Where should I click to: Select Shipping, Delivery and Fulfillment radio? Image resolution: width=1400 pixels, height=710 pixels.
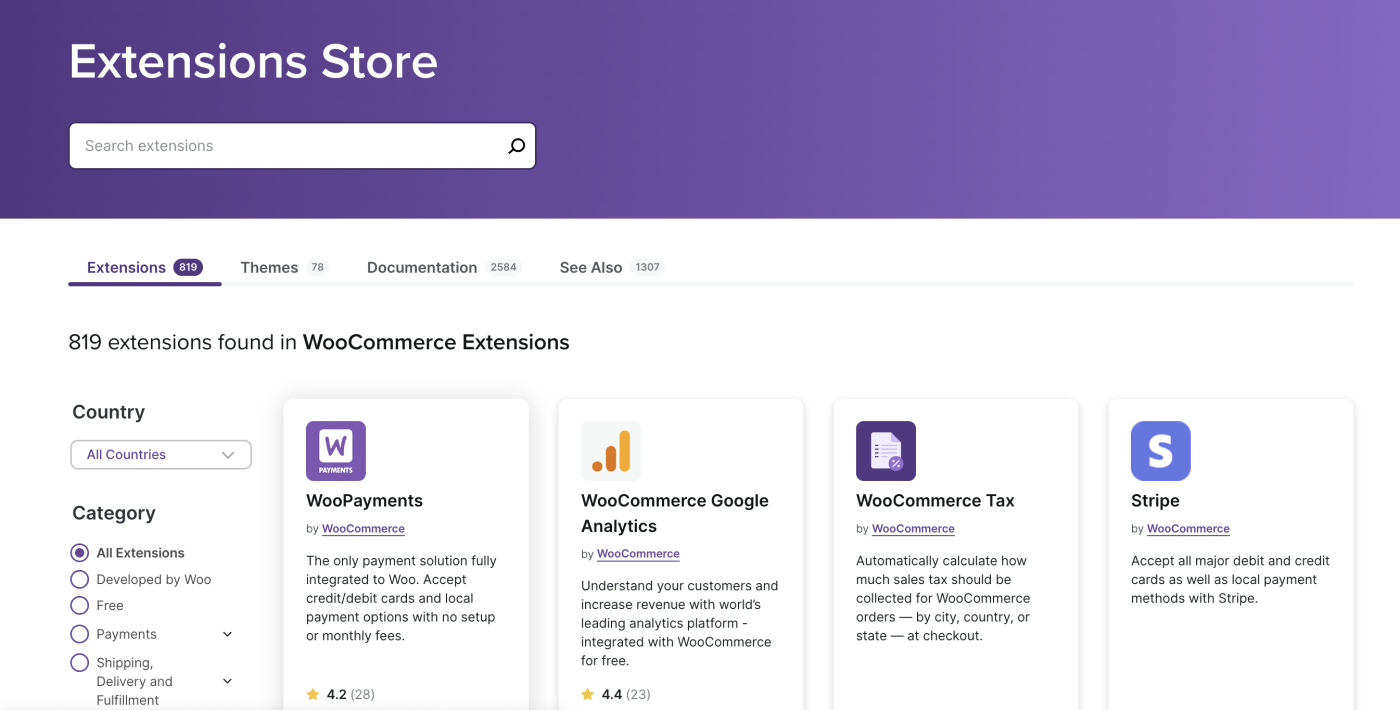point(80,663)
